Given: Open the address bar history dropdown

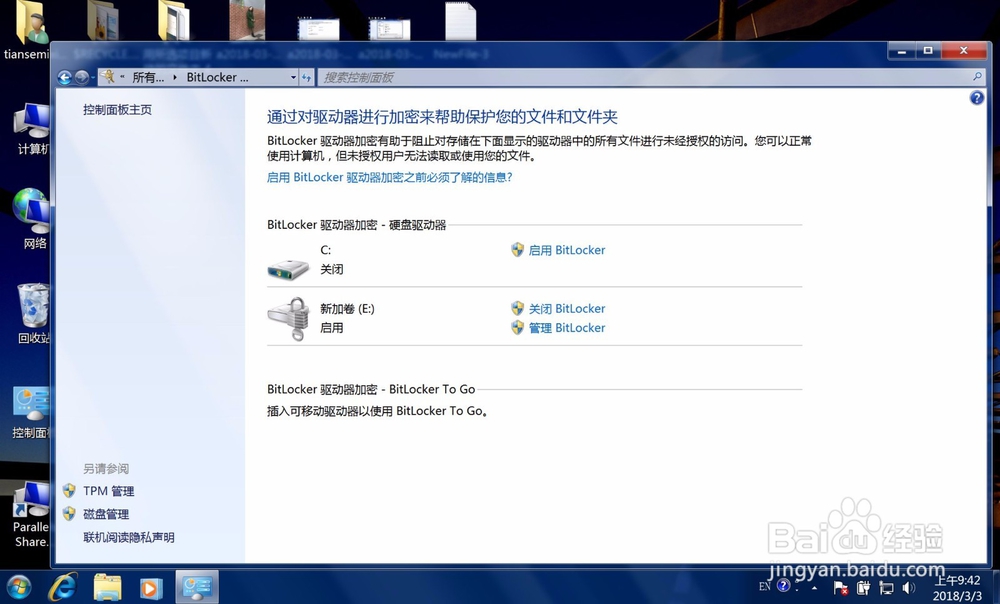Looking at the screenshot, I should pos(293,77).
